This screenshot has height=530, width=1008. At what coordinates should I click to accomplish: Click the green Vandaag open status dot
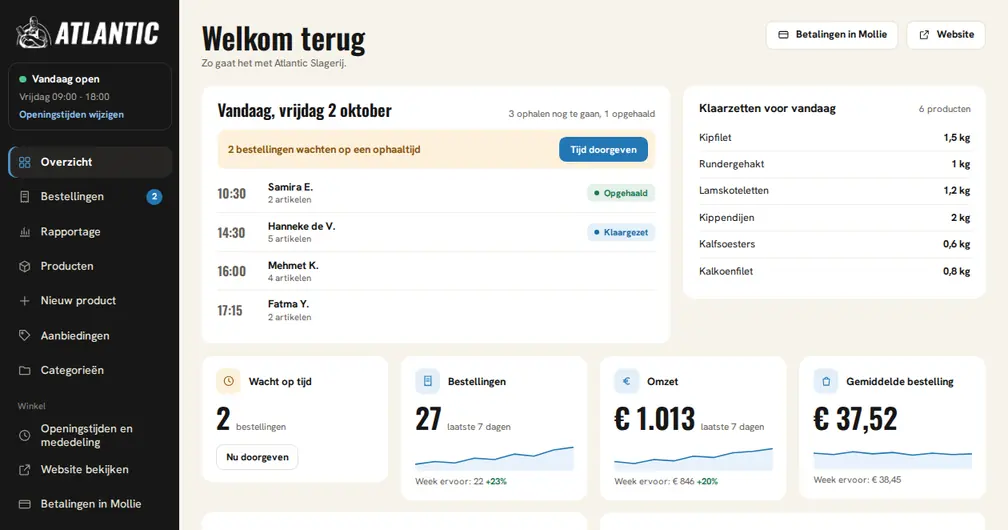point(23,79)
